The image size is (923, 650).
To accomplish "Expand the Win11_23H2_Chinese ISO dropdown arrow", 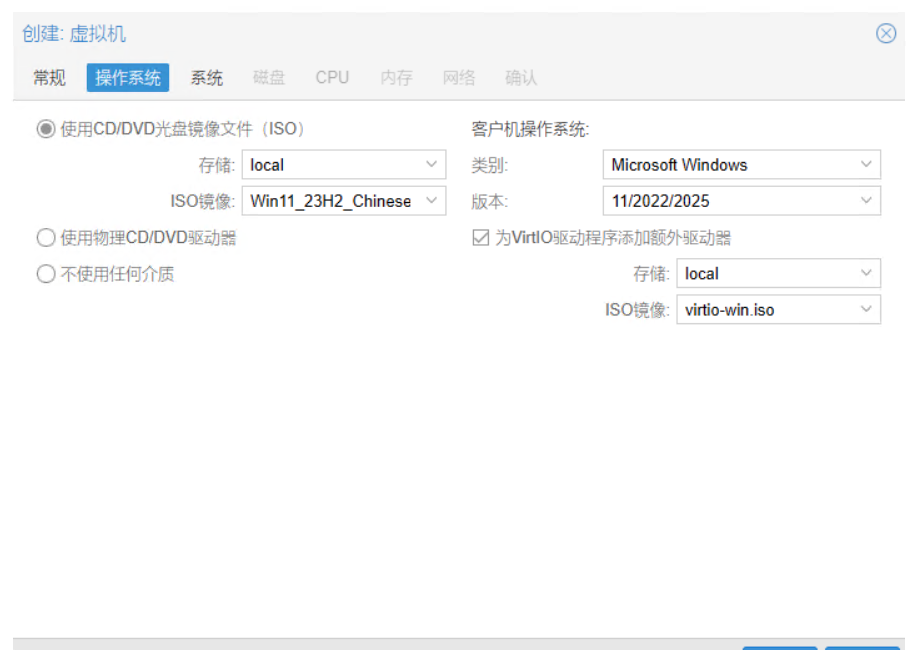I will [x=431, y=201].
